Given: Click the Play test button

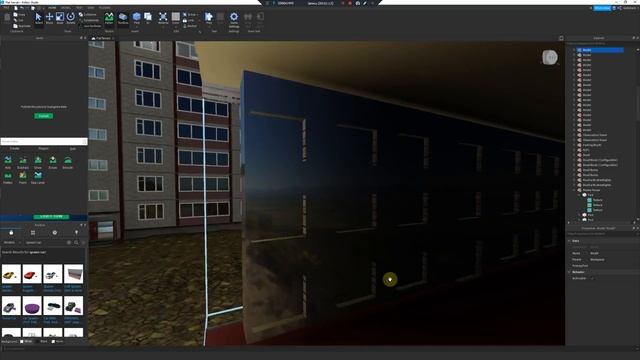Looking at the screenshot, I should (x=209, y=19).
